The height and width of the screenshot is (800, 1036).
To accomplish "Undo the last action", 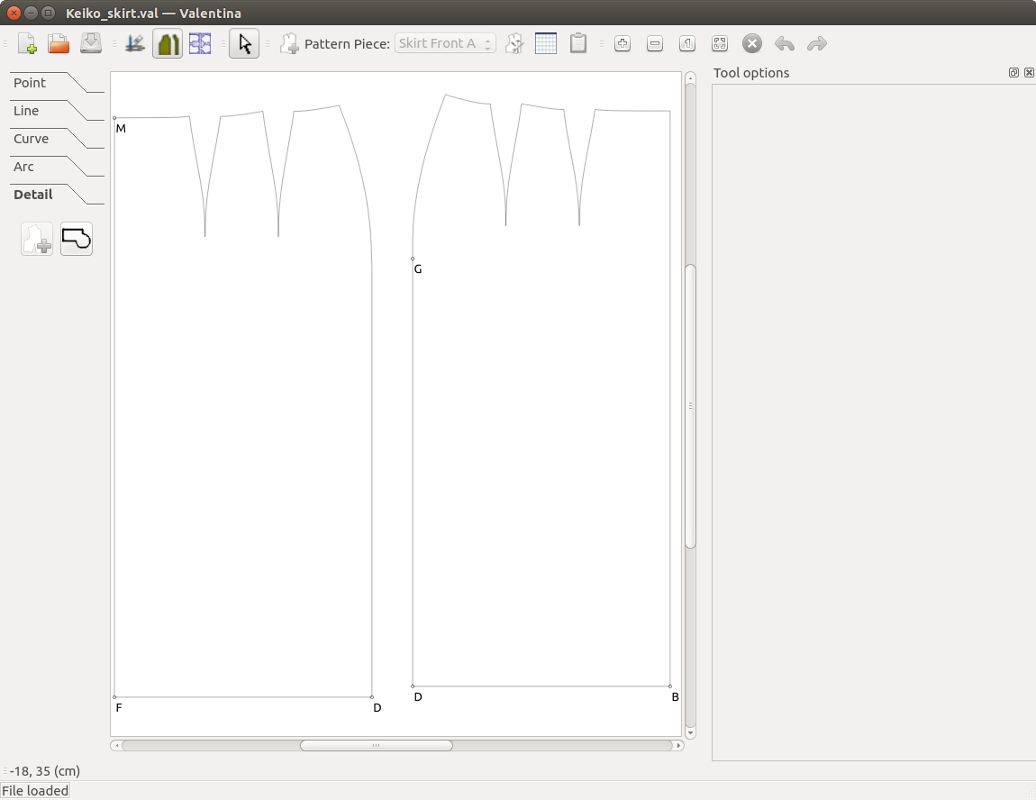I will (x=784, y=44).
